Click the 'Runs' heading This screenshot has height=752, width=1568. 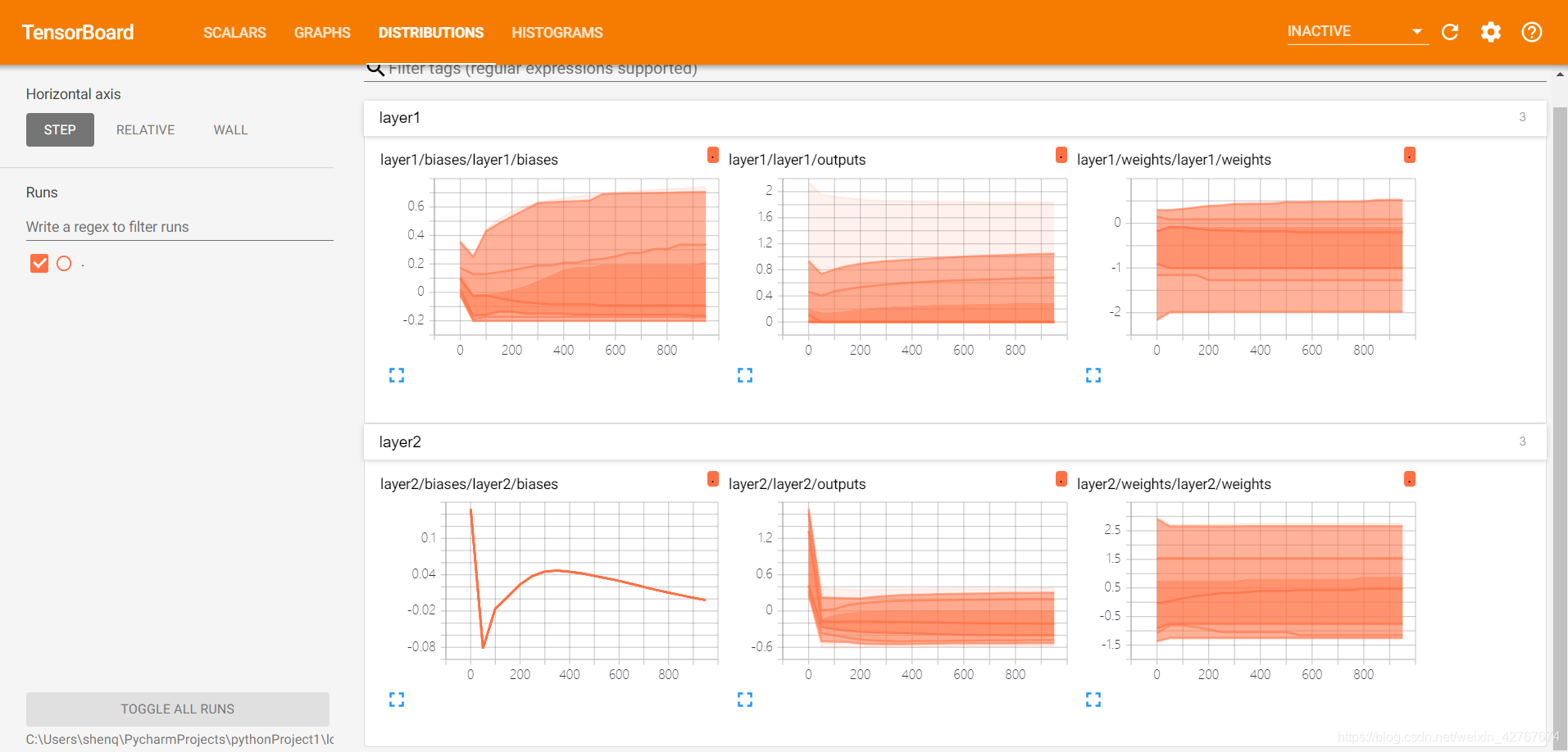pyautogui.click(x=42, y=193)
